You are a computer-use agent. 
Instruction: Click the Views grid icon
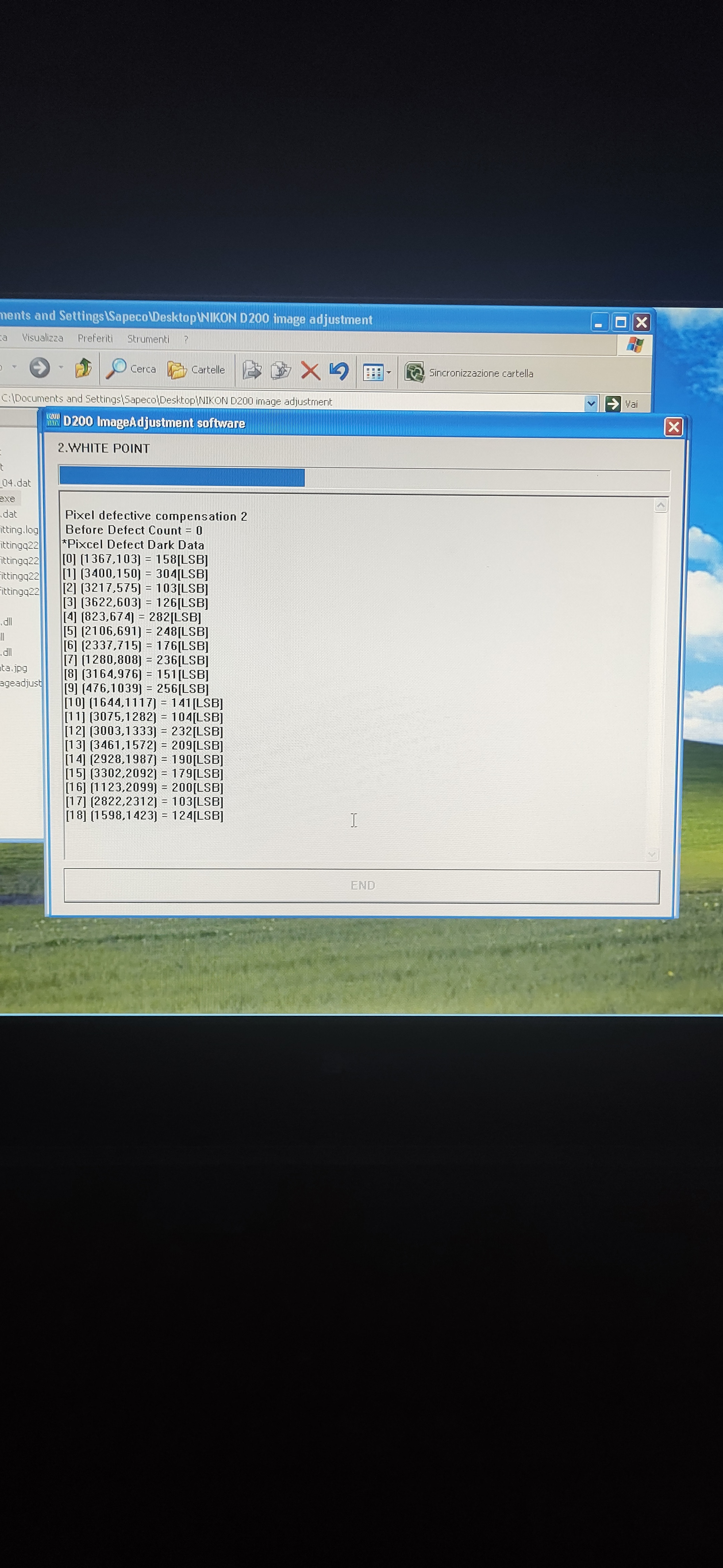[372, 372]
